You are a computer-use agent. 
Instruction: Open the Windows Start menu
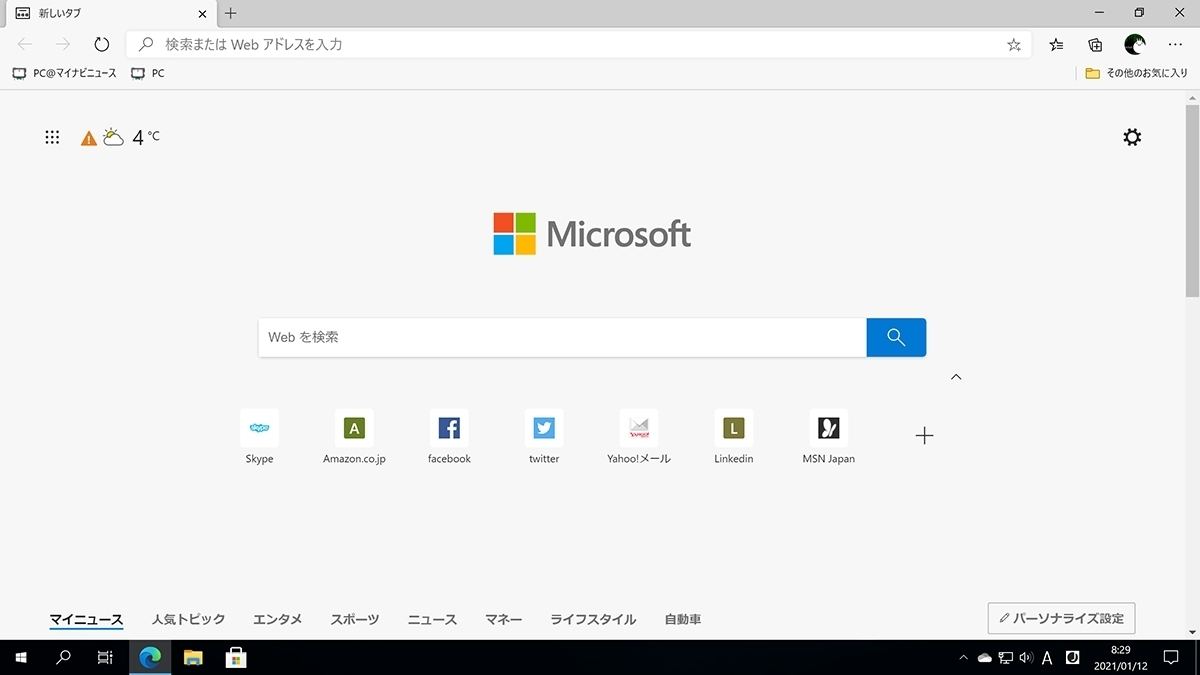pyautogui.click(x=21, y=657)
